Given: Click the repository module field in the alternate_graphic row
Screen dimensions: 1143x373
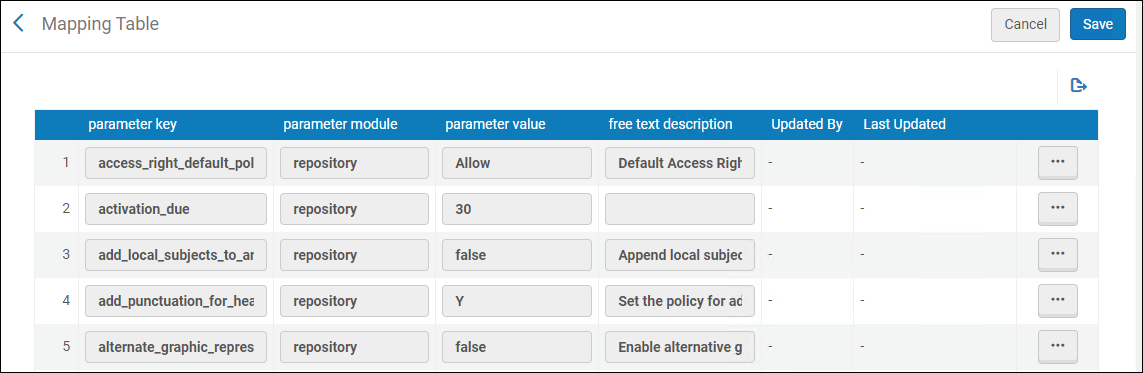Looking at the screenshot, I should coord(354,347).
